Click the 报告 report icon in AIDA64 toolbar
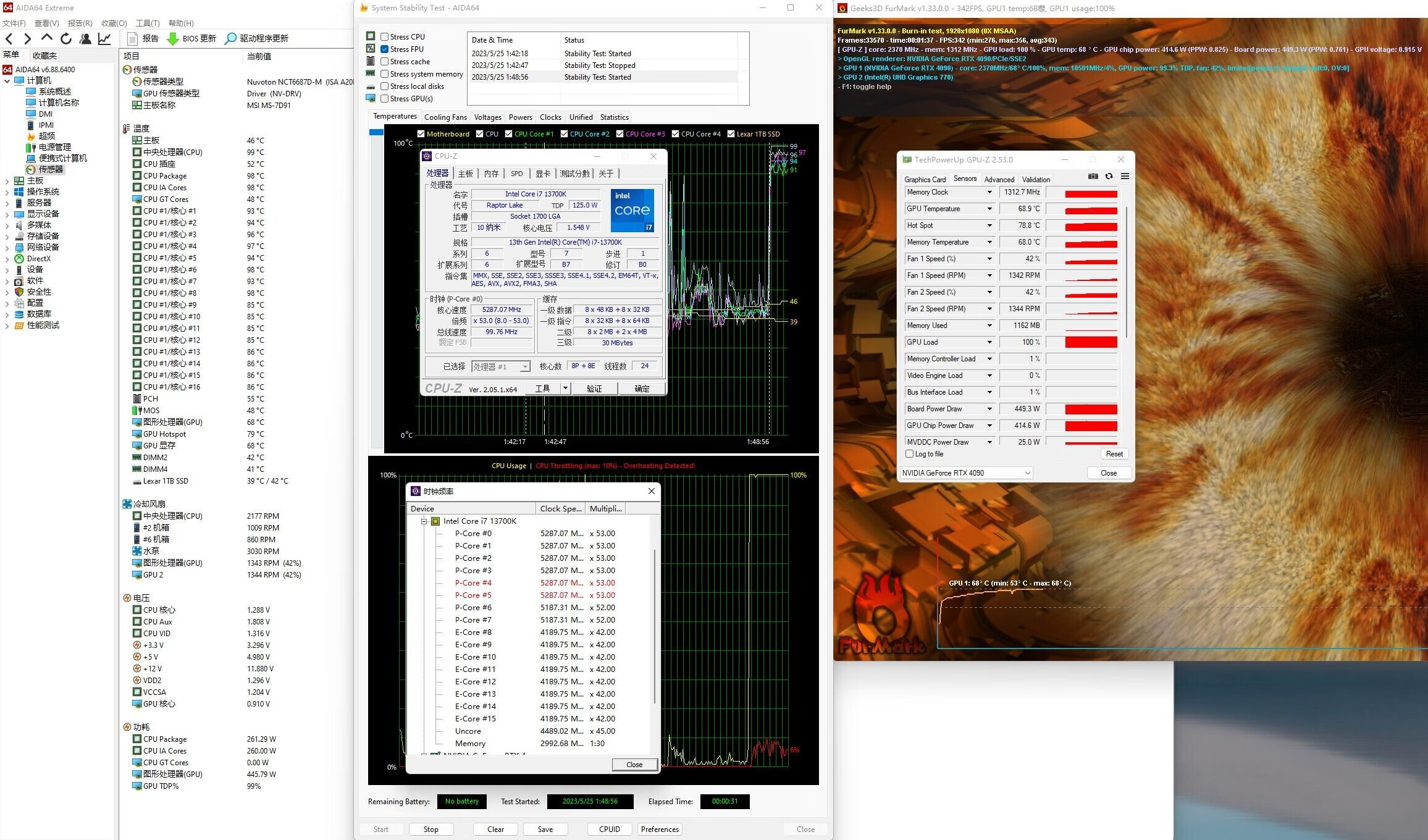This screenshot has height=840, width=1428. pos(132,39)
